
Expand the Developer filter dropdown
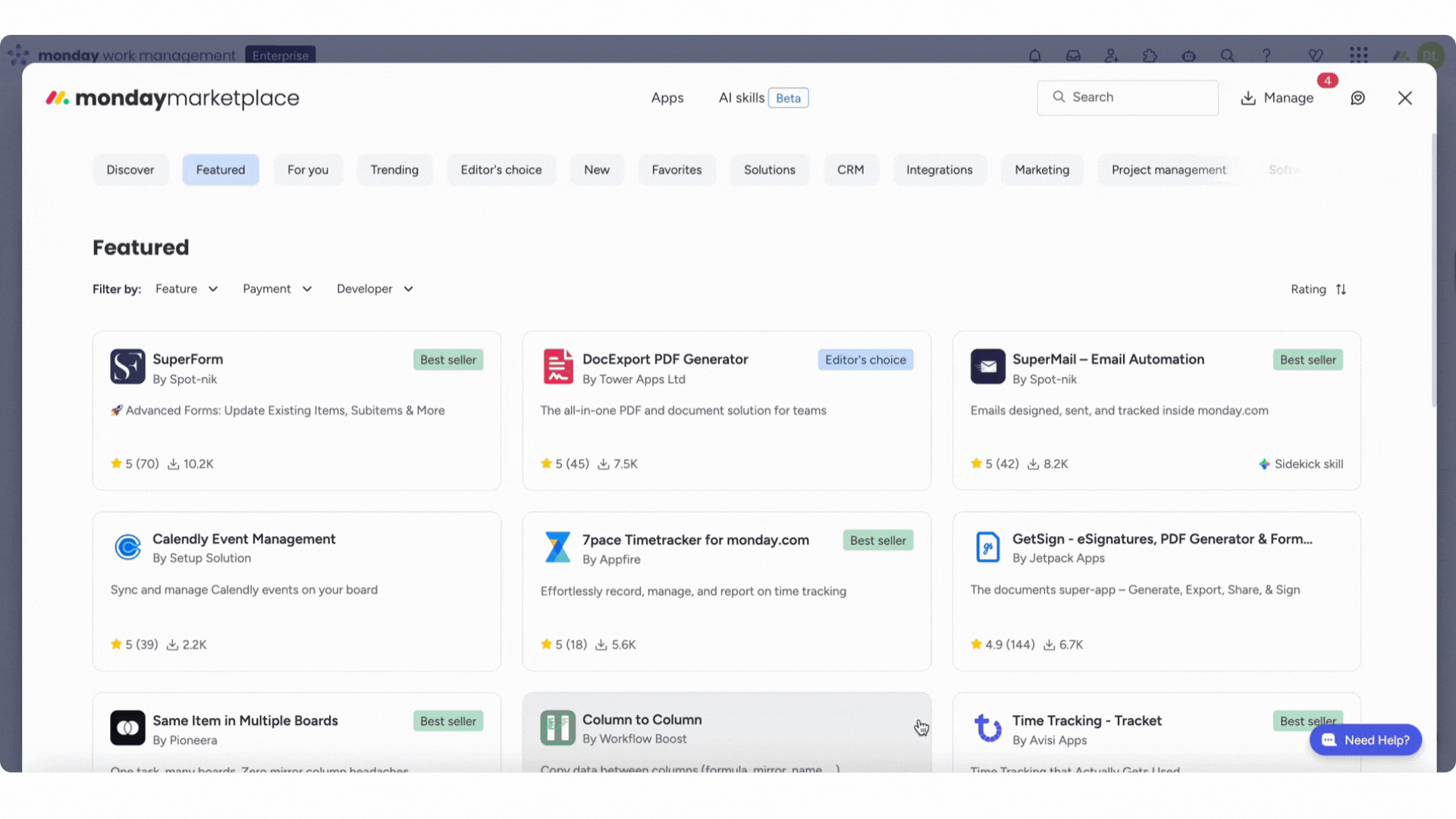click(375, 289)
